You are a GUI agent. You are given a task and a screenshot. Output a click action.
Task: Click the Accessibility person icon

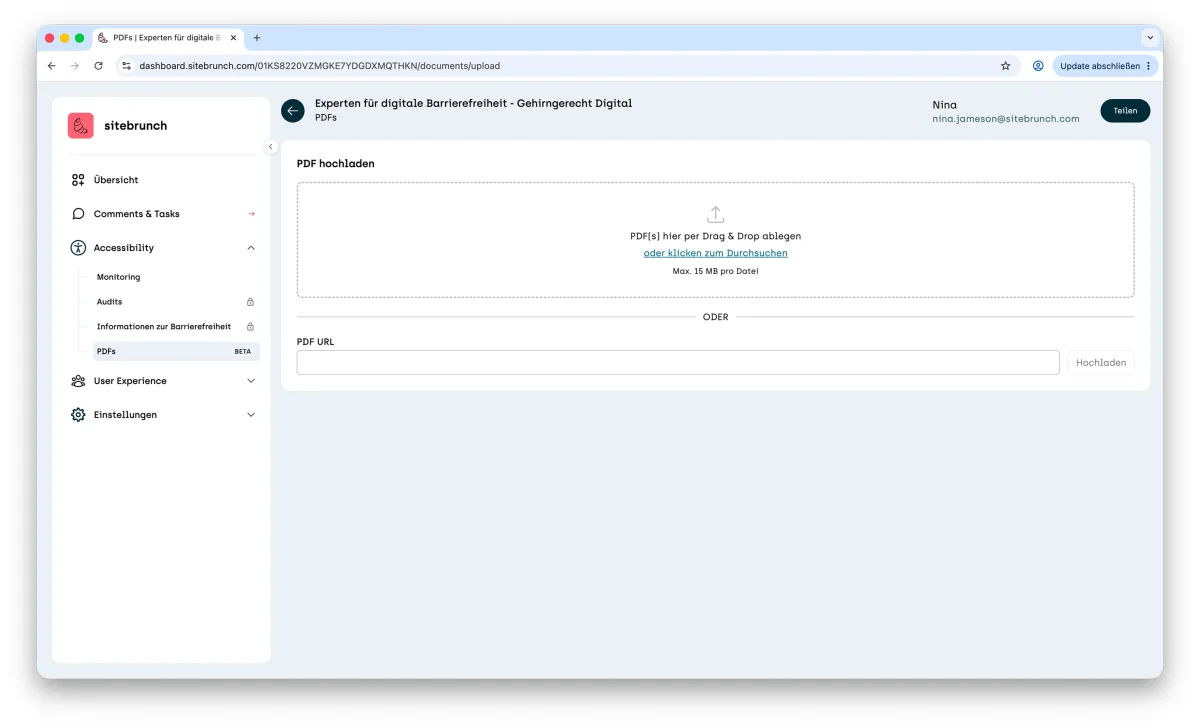point(78,248)
